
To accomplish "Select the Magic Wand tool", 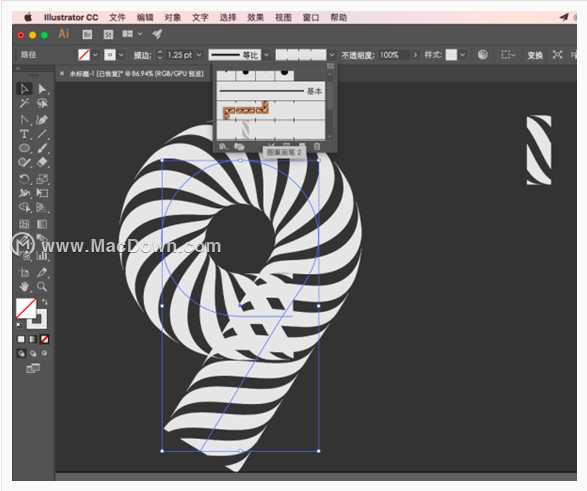I will 25,103.
